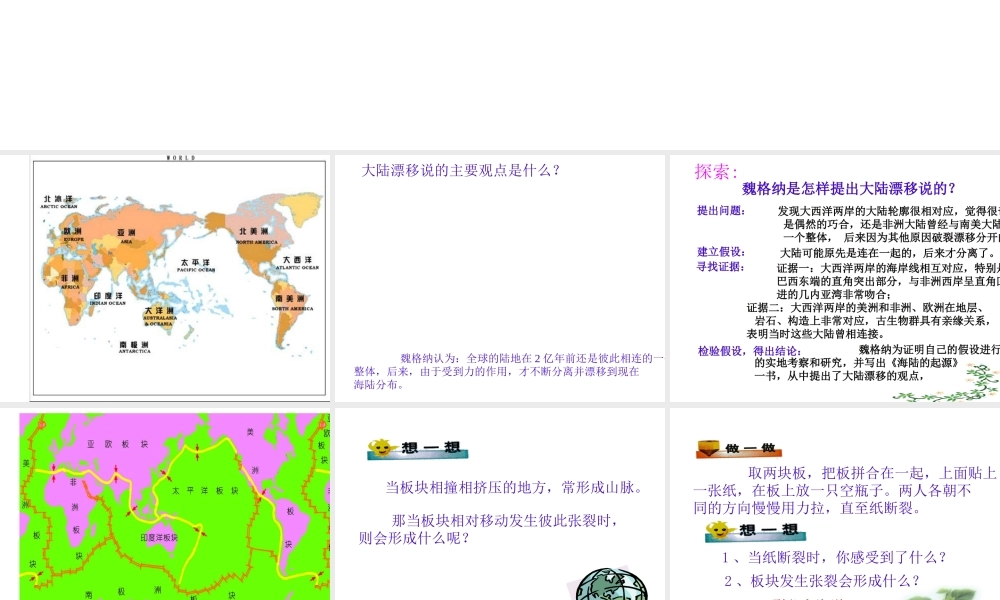Select the line beginning 证据二：大西洋两岸的美洲和非洲
The height and width of the screenshot is (600, 1000).
pos(866,307)
